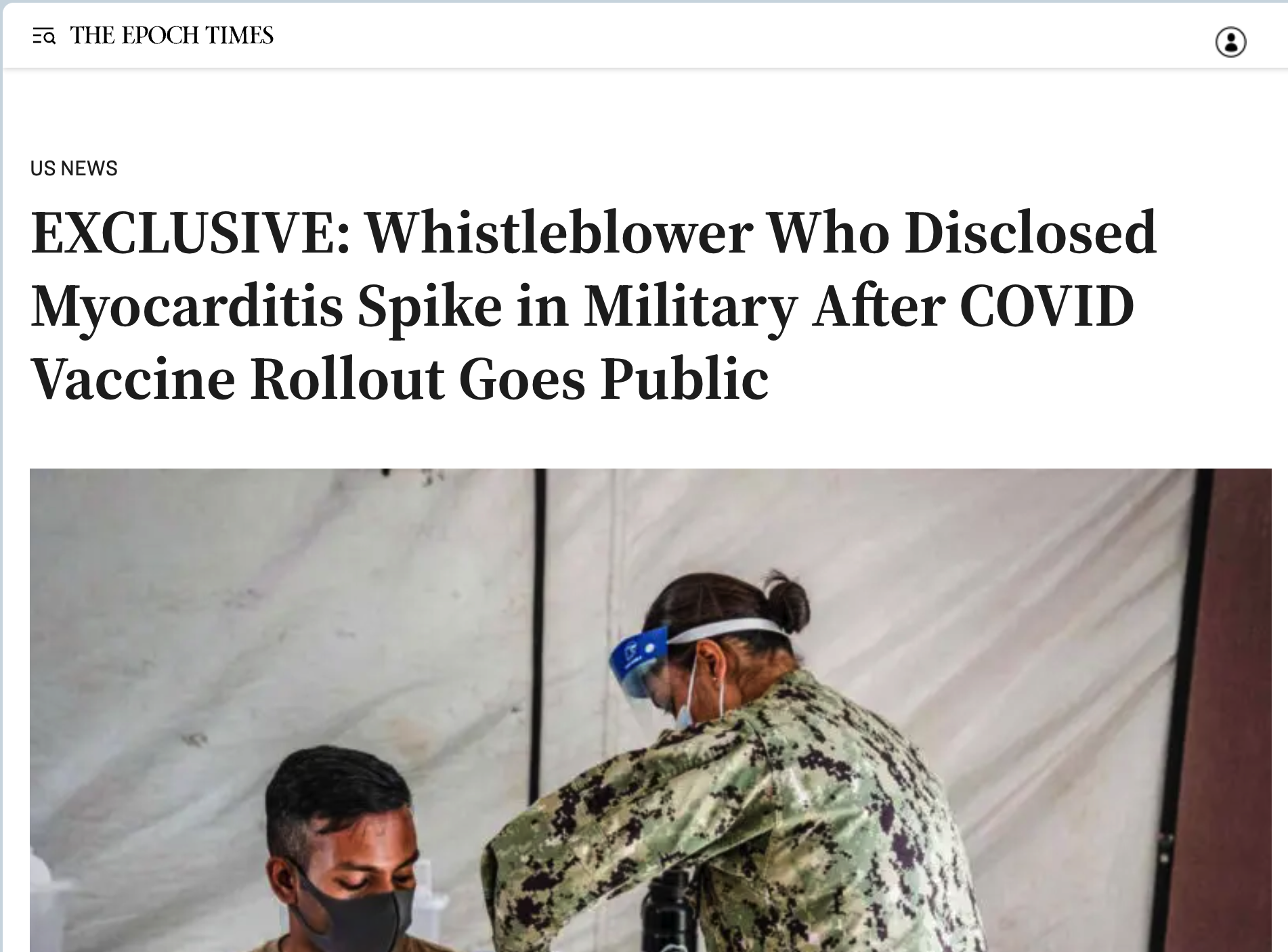1288x952 pixels.
Task: Click the word Whistleblower in the headline
Action: tap(559, 233)
